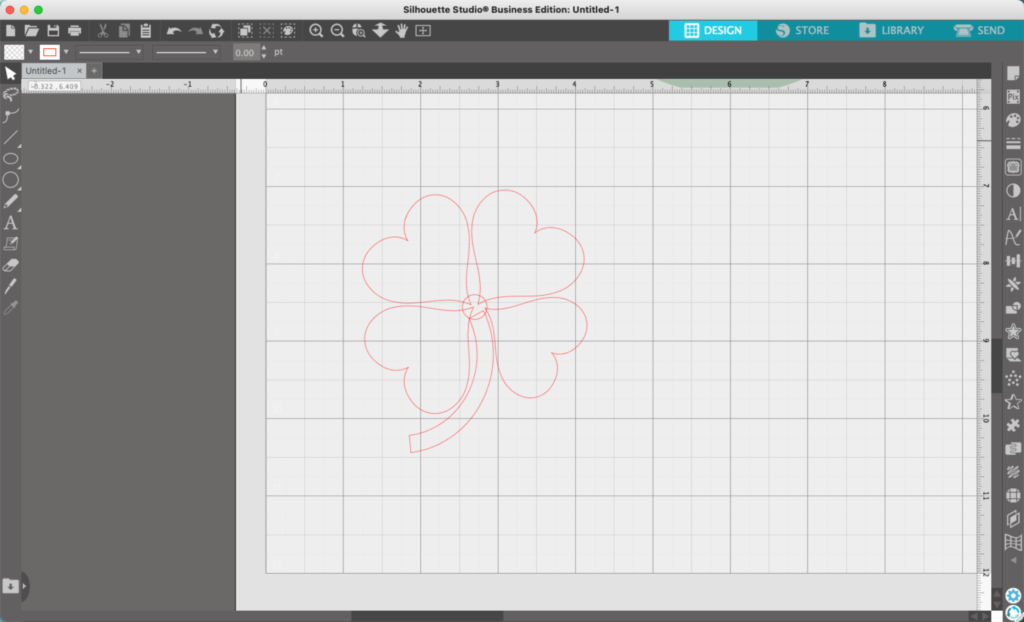The width and height of the screenshot is (1024, 622).
Task: Open library folder icon bottom left
Action: [10, 585]
